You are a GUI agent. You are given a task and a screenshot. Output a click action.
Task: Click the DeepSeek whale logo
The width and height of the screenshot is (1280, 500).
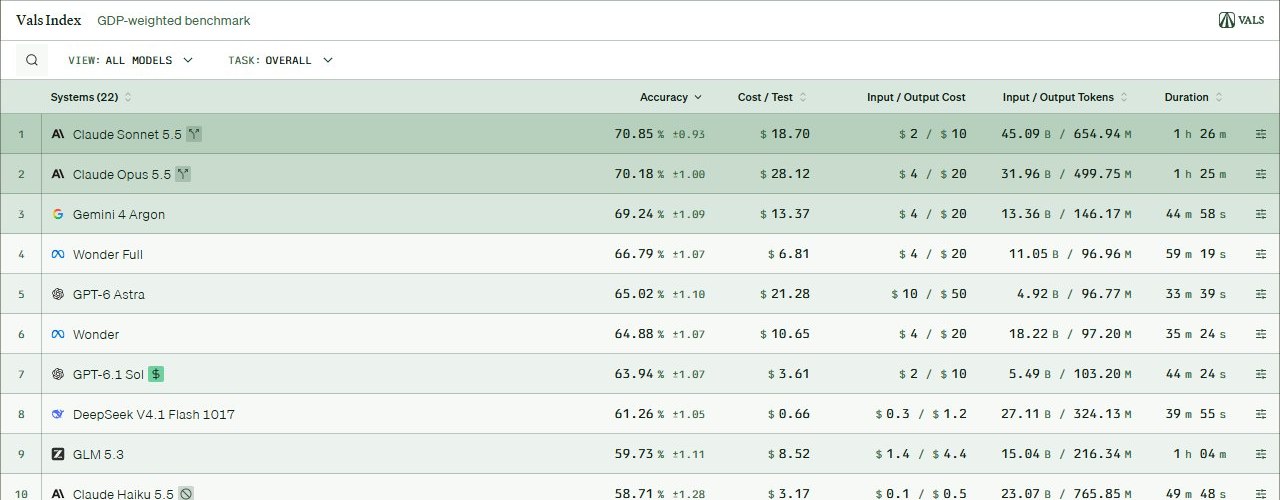(x=58, y=414)
